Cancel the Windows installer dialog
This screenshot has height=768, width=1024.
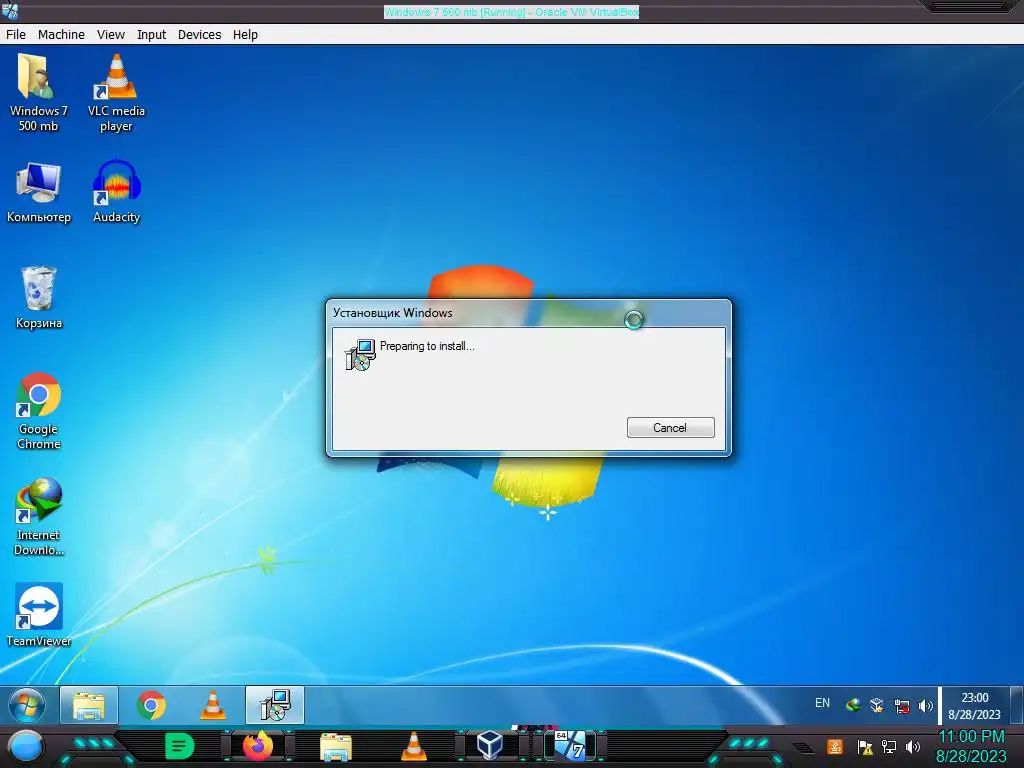[x=670, y=428]
